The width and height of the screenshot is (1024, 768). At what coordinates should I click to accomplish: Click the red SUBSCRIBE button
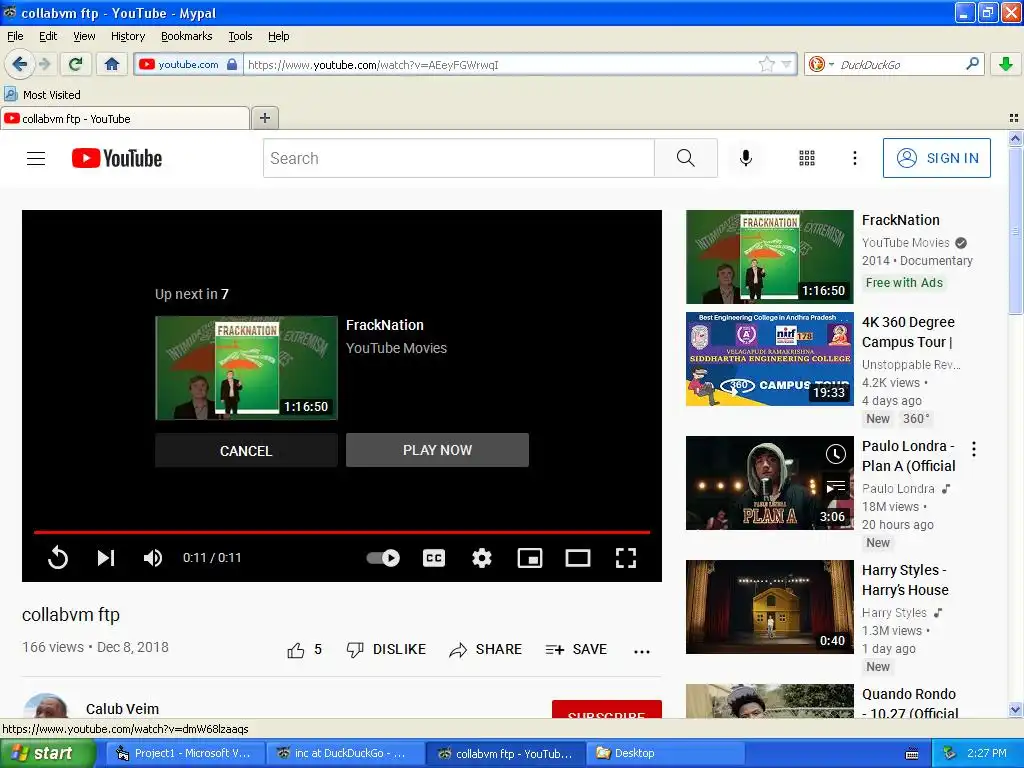[607, 709]
